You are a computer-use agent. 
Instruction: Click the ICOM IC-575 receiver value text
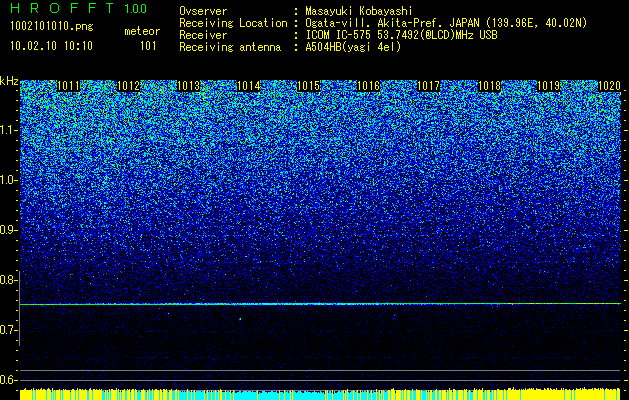pos(402,35)
